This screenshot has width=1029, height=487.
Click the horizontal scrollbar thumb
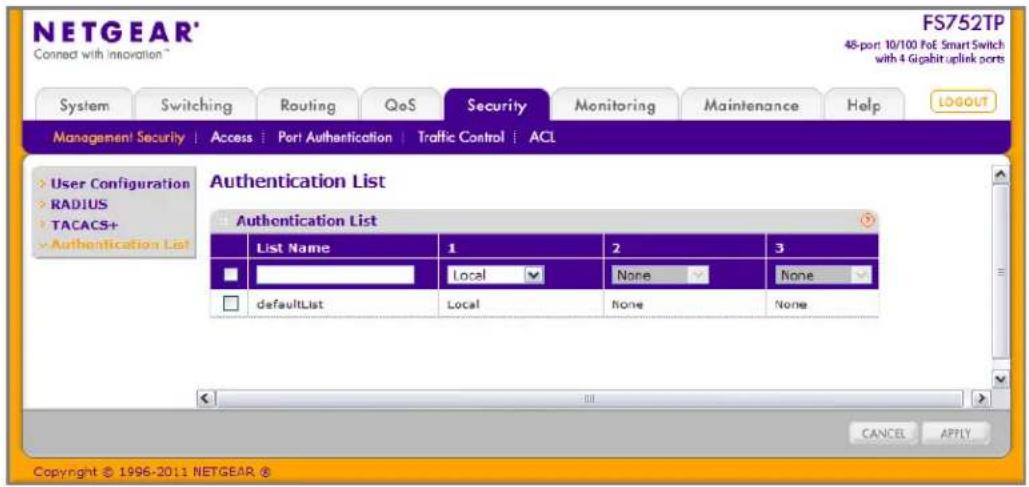[x=590, y=398]
